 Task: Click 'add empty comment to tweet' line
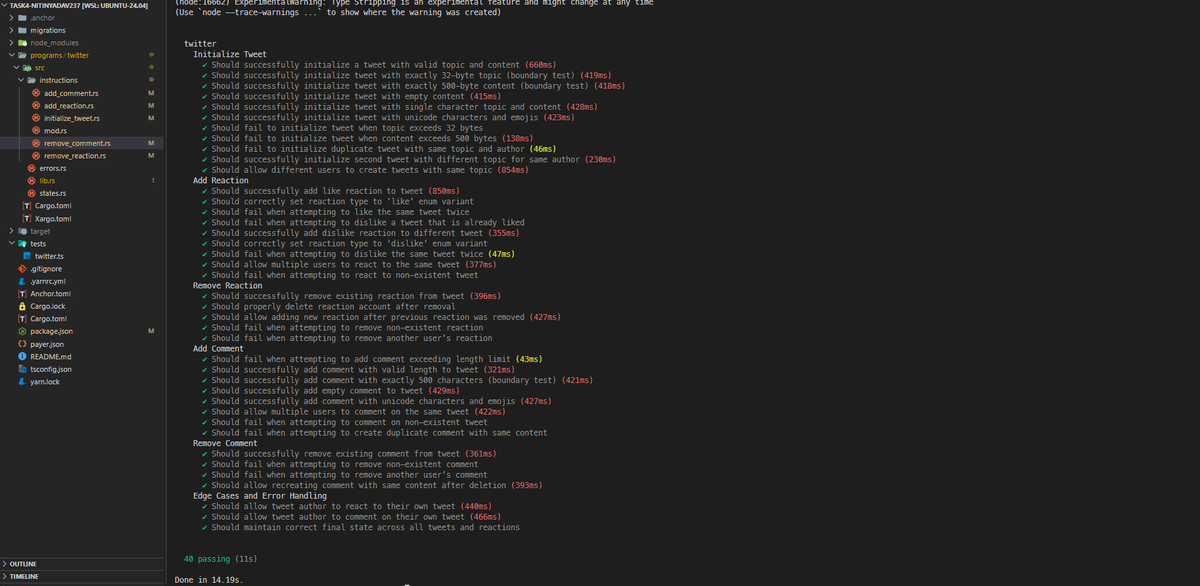[x=330, y=391]
